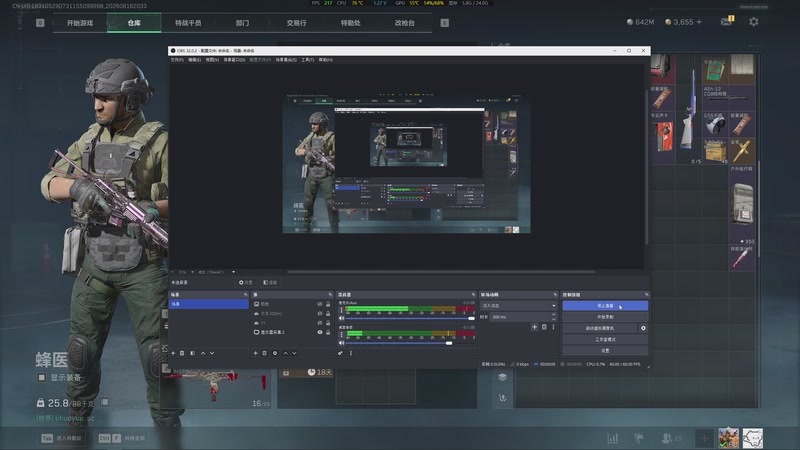Hide the 显示器采集 2 source
The height and width of the screenshot is (450, 800).
pyautogui.click(x=320, y=332)
